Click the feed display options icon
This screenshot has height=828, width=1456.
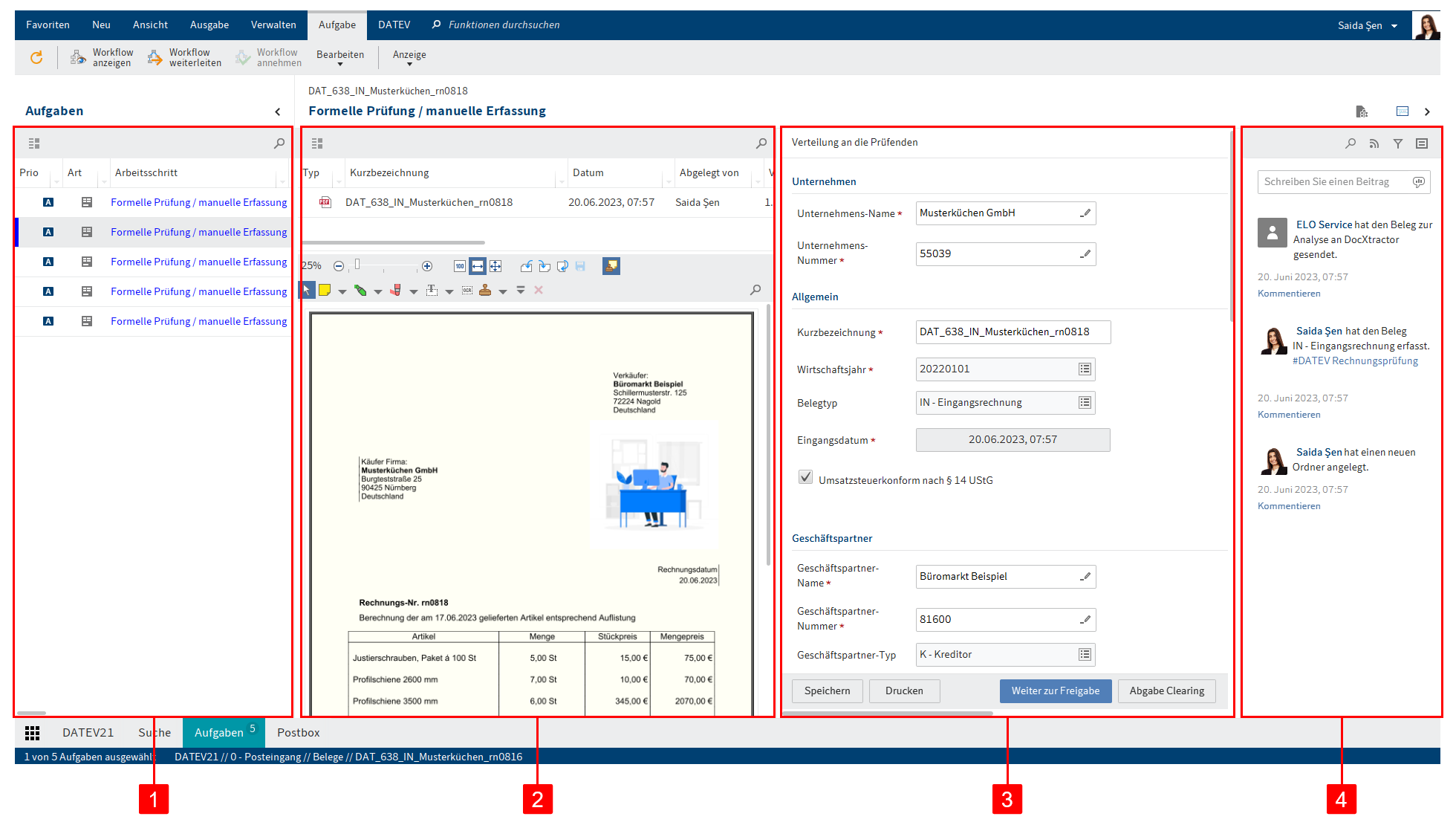point(1422,143)
